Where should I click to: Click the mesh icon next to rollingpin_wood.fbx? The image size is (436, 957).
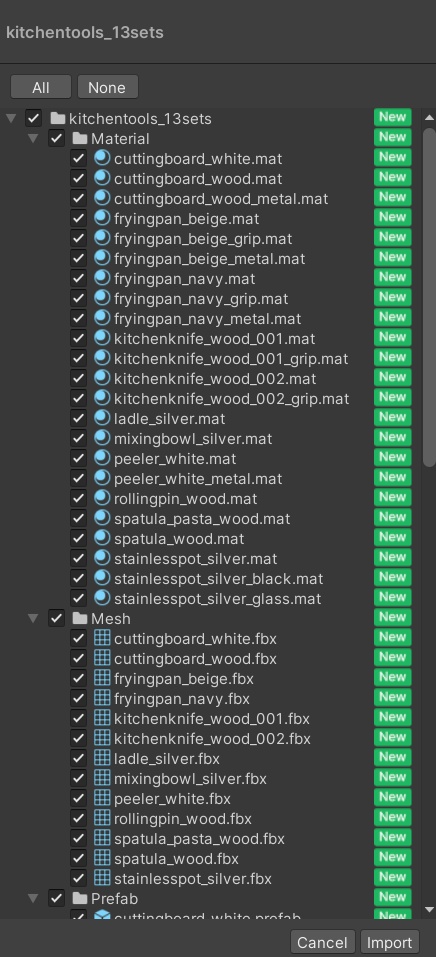click(102, 818)
